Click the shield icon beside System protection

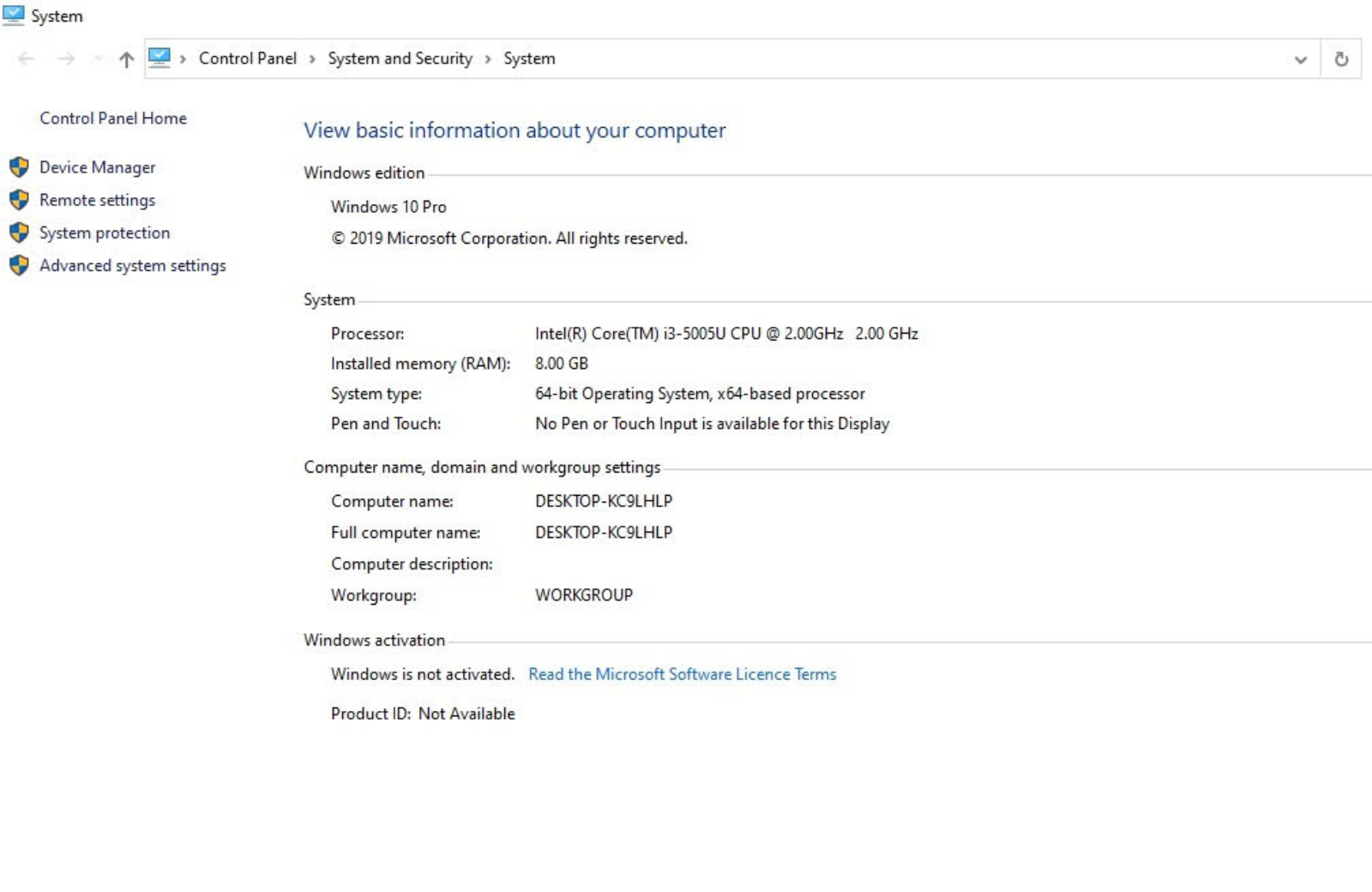pos(19,233)
